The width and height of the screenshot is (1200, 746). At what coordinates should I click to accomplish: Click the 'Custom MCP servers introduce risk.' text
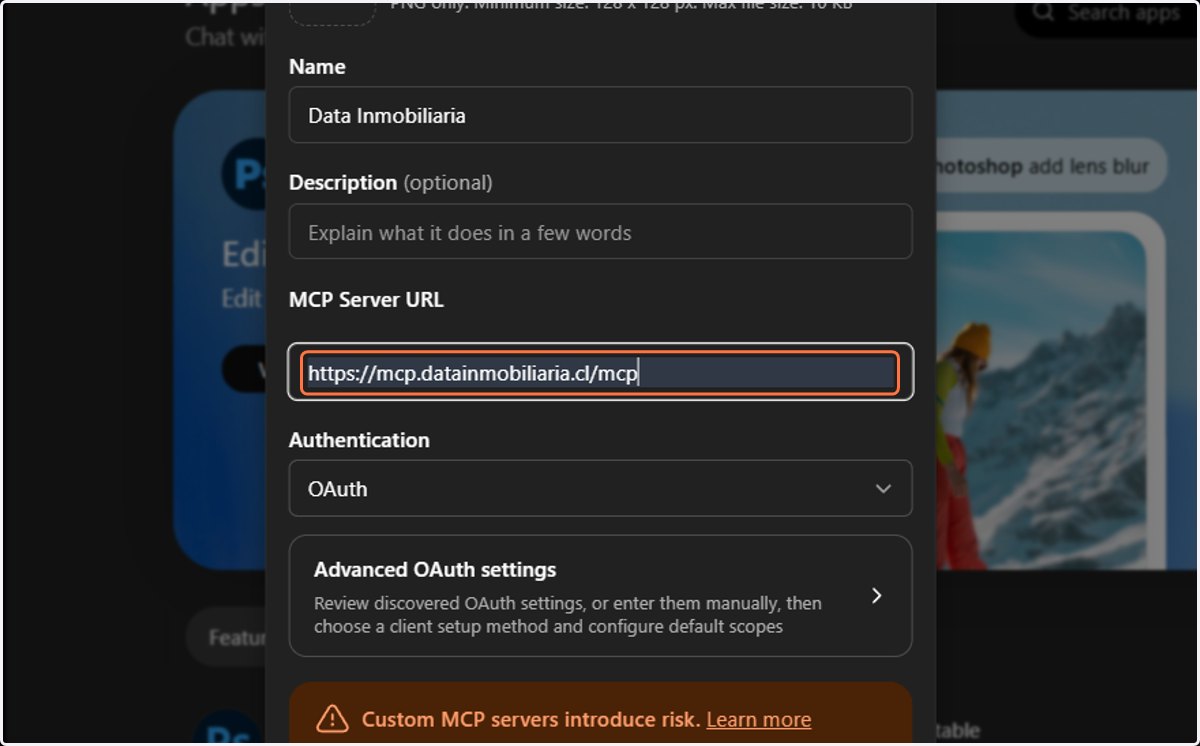530,719
